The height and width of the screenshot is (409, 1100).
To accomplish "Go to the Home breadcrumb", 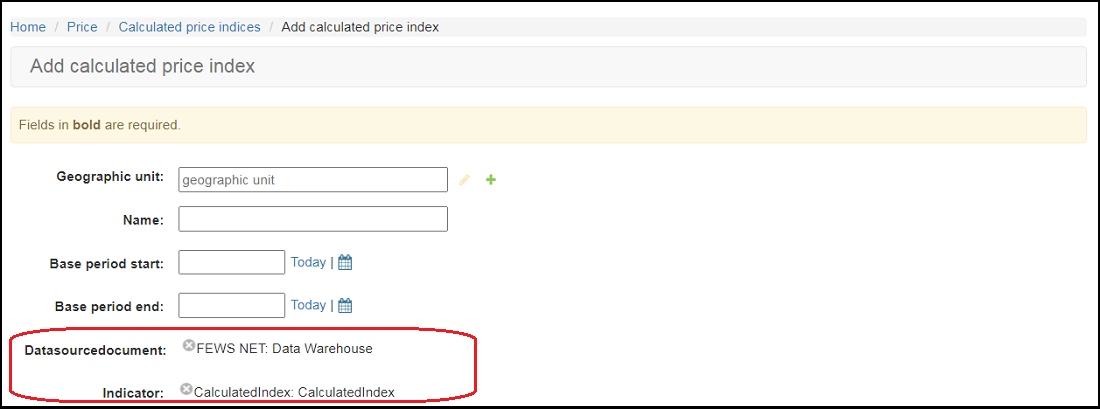I will 28,27.
